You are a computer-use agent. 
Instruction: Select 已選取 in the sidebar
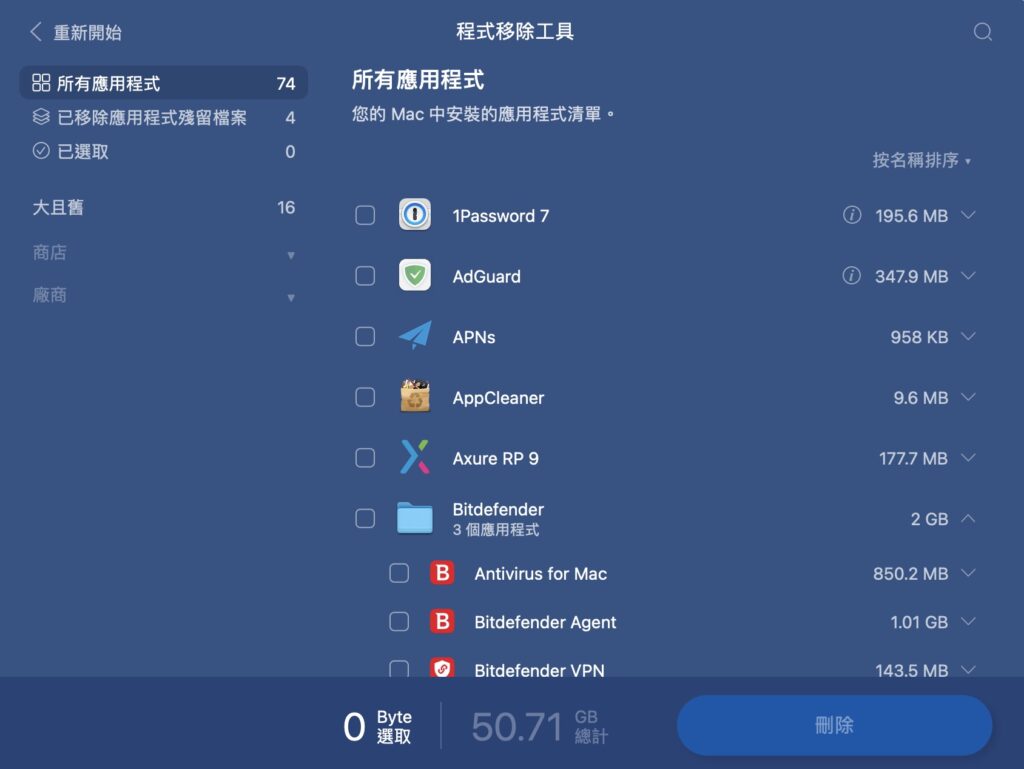[x=163, y=151]
